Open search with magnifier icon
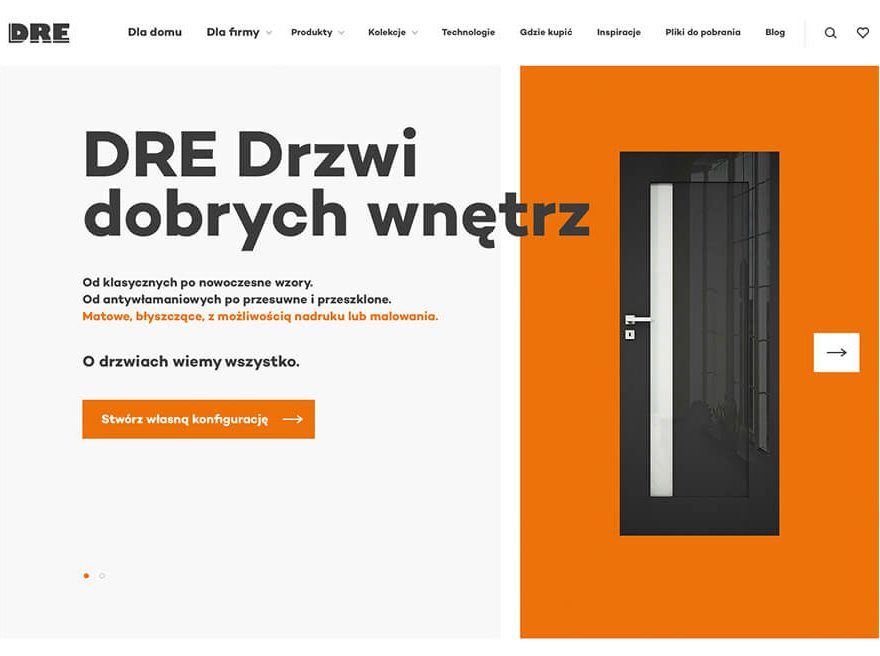 [831, 33]
